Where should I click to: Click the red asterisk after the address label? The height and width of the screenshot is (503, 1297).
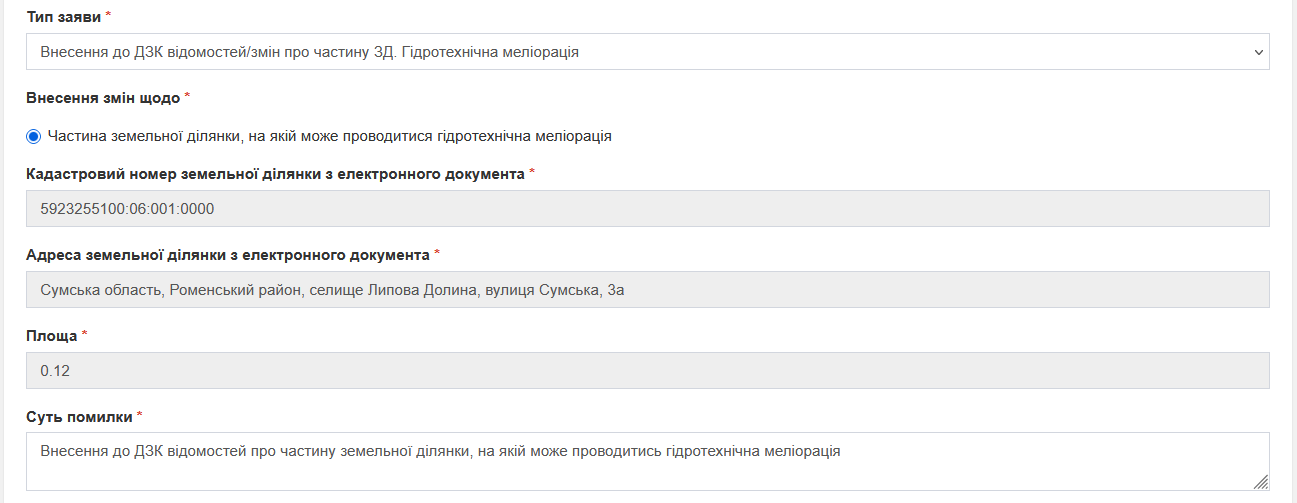click(x=438, y=254)
